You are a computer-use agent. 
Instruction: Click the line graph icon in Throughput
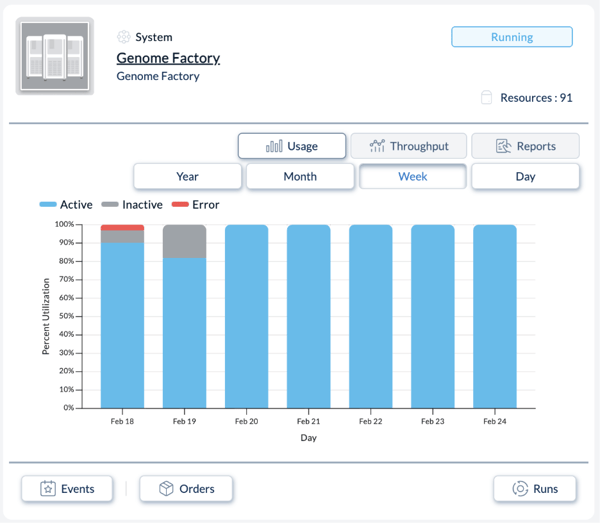click(x=377, y=146)
